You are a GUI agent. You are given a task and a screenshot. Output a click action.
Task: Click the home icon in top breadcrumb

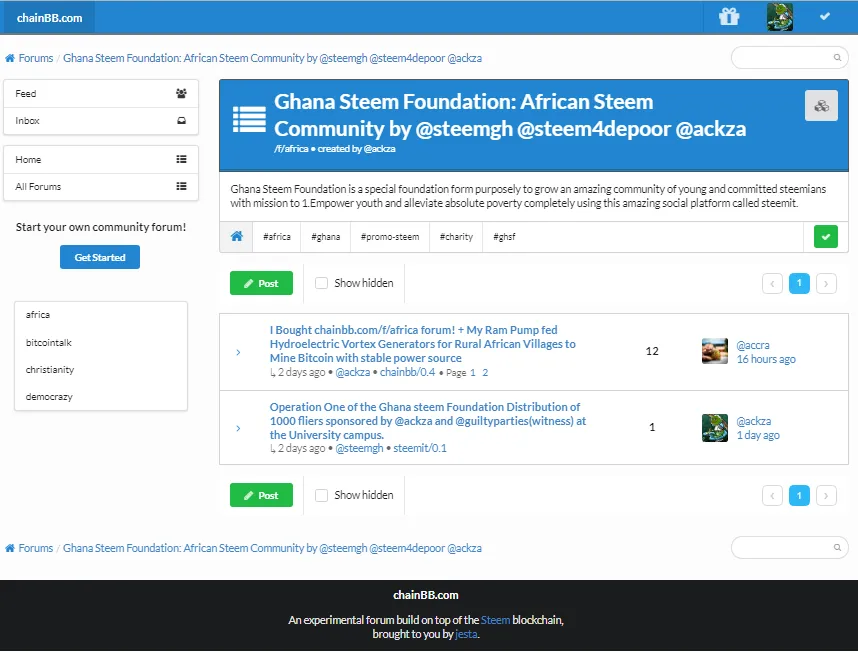10,58
